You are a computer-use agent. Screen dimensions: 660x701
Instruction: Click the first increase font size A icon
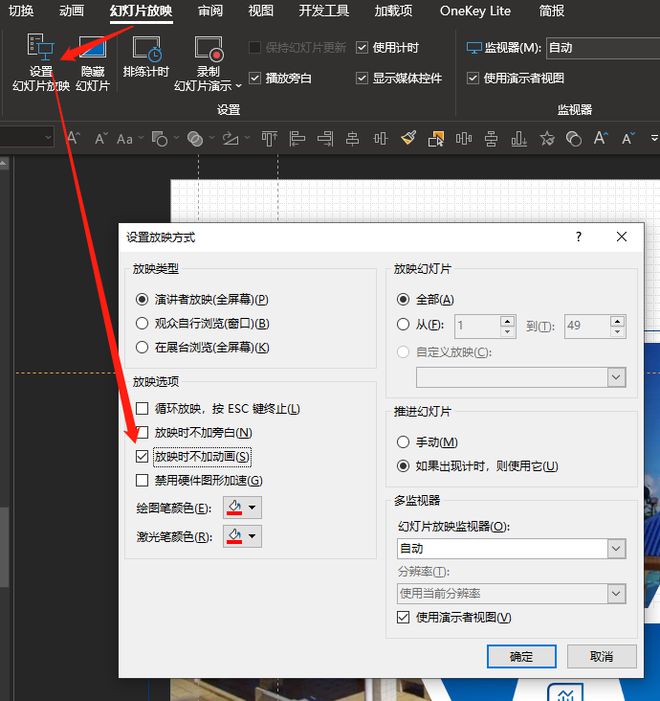coord(73,139)
